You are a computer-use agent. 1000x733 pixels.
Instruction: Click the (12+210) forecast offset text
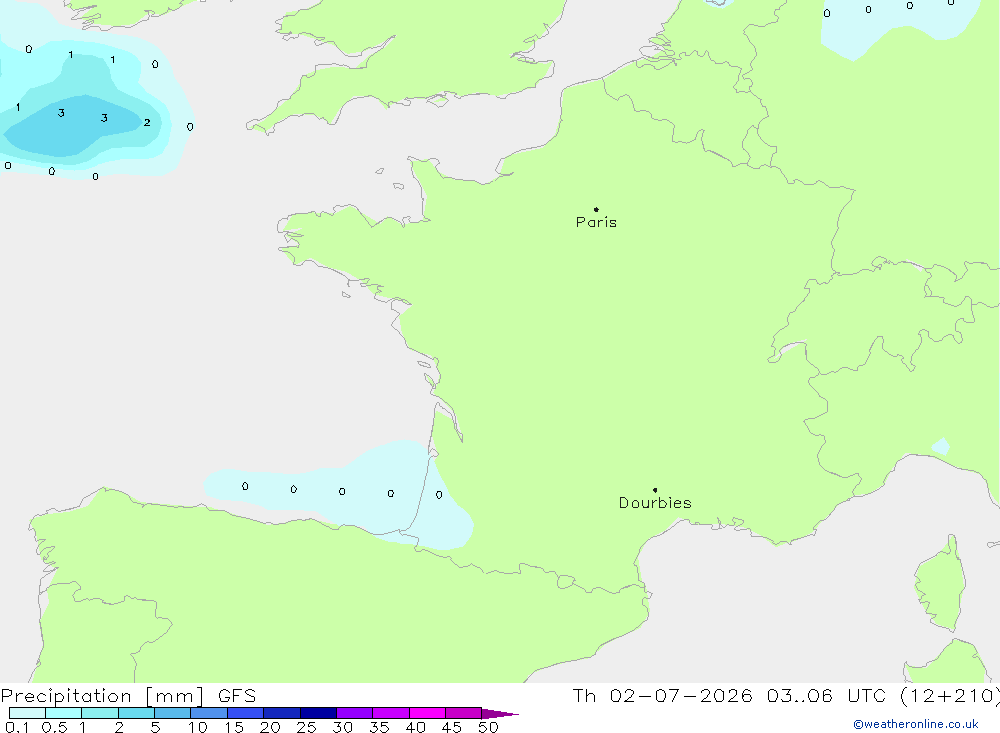point(950,695)
